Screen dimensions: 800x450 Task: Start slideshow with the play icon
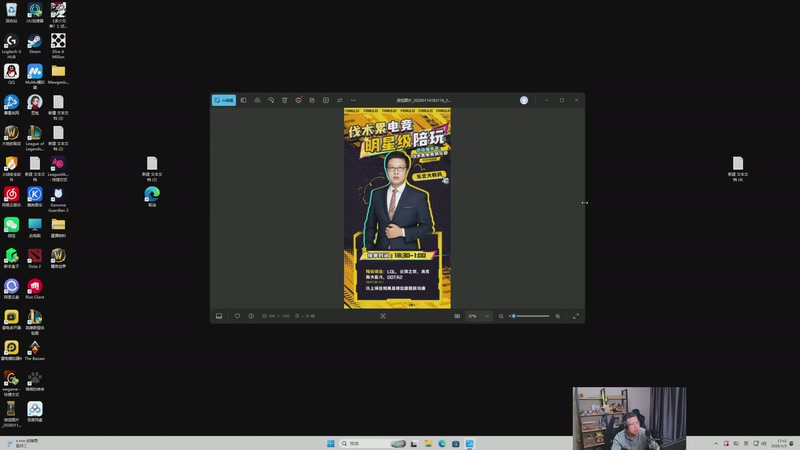(x=326, y=100)
